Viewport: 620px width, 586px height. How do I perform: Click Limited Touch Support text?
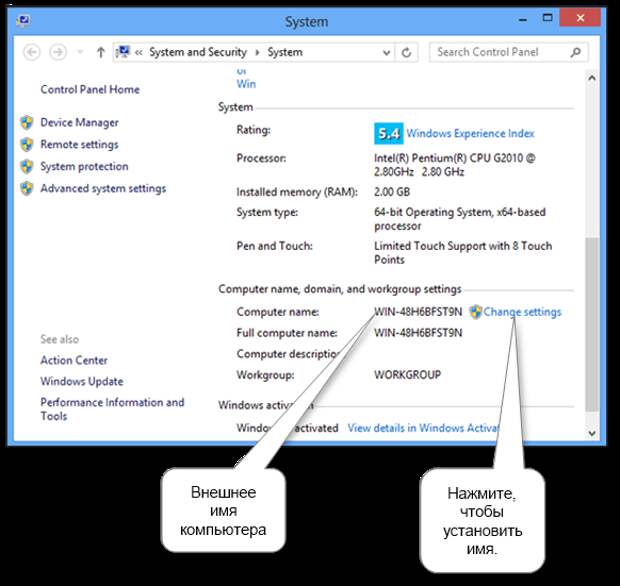click(463, 253)
